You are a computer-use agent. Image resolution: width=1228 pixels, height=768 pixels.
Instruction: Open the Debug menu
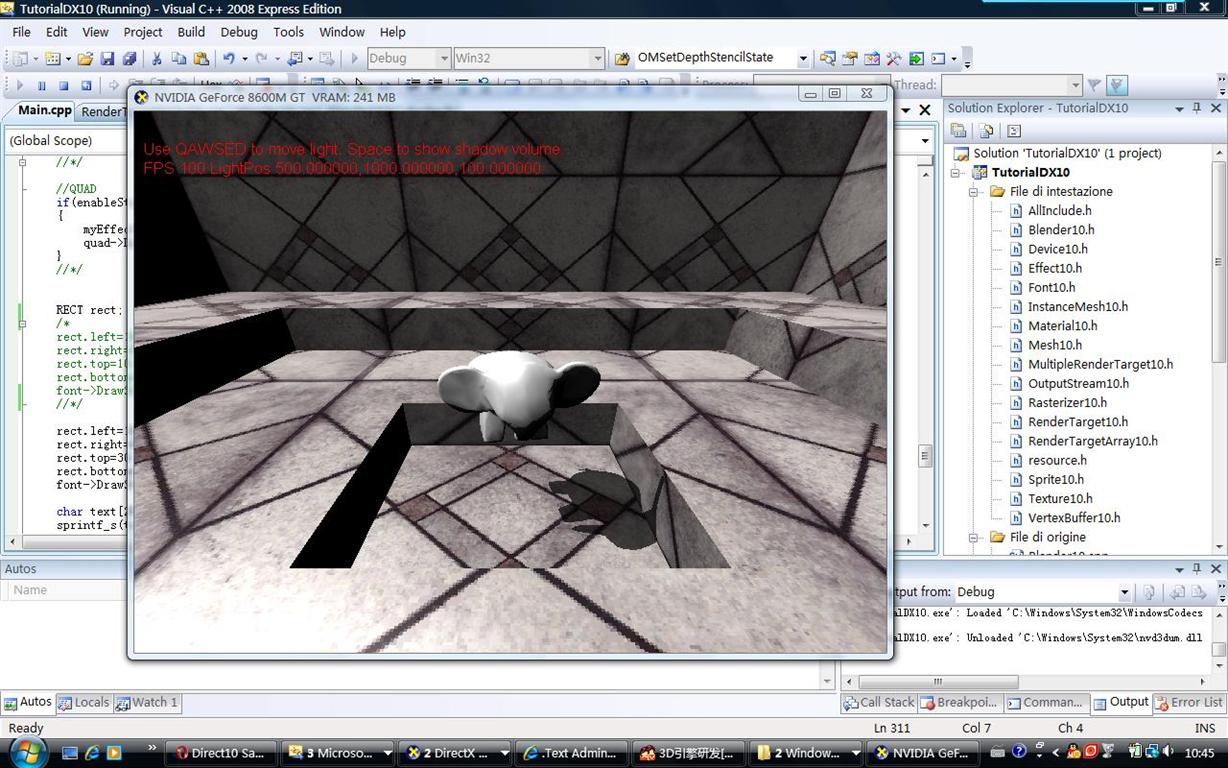tap(239, 32)
